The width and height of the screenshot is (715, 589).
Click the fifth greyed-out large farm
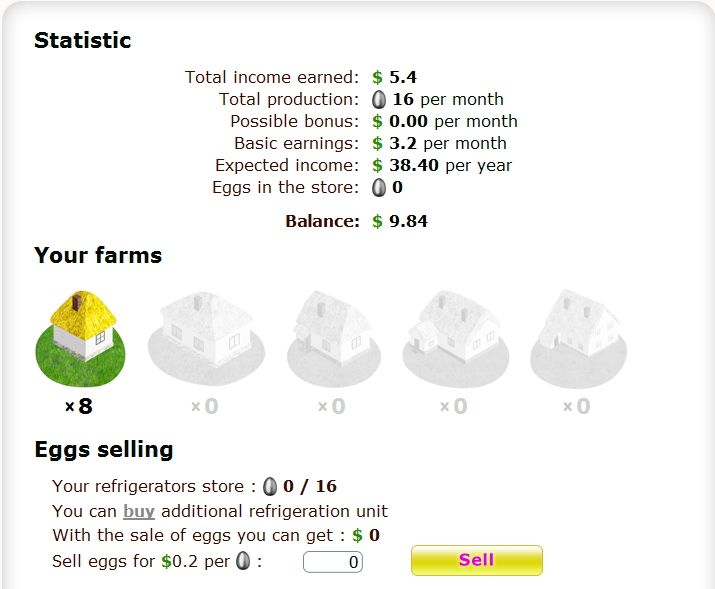(x=578, y=339)
